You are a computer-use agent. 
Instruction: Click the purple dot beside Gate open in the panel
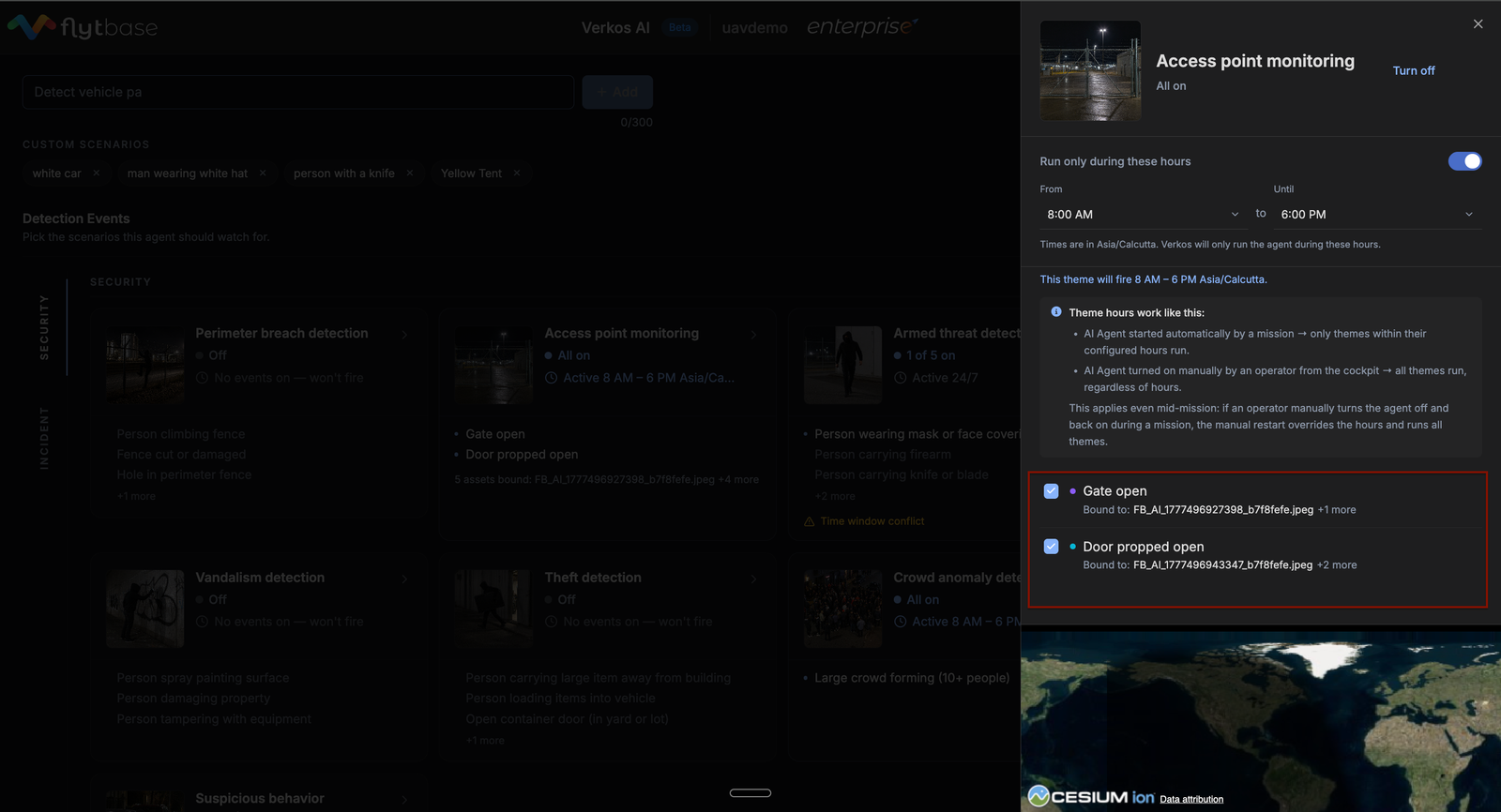1072,491
